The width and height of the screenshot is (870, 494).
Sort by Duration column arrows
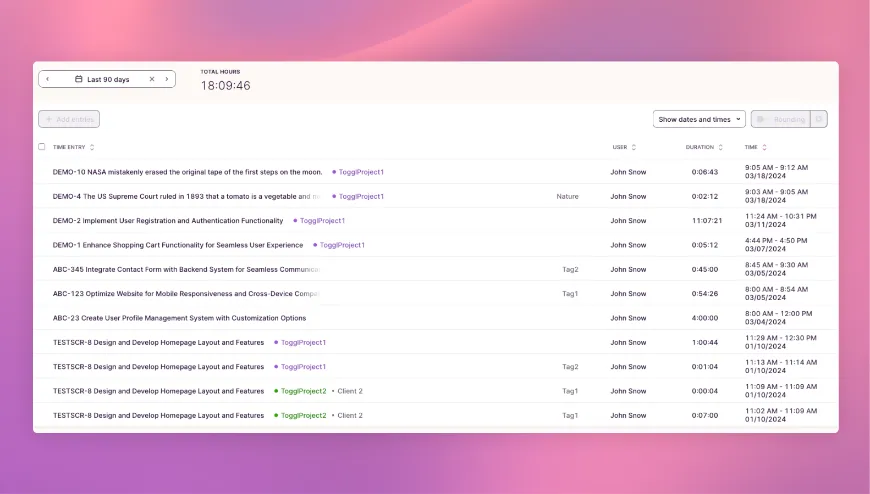click(721, 147)
